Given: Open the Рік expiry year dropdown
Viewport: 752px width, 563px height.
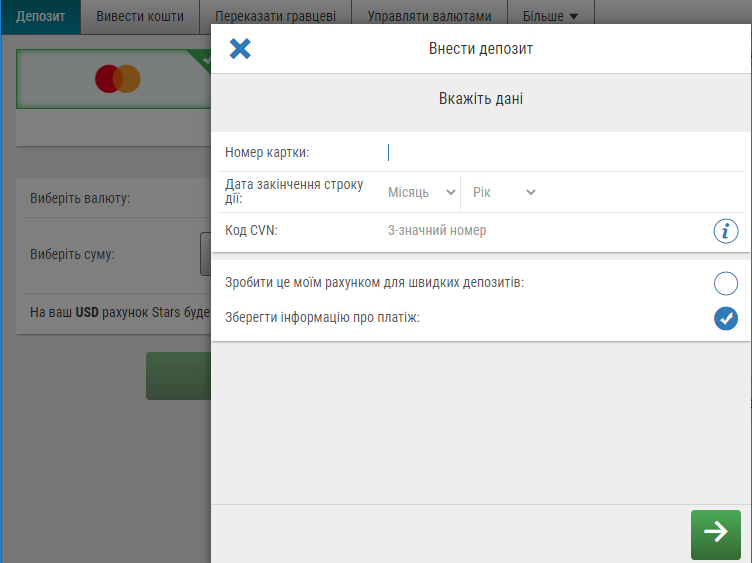Looking at the screenshot, I should click(504, 192).
